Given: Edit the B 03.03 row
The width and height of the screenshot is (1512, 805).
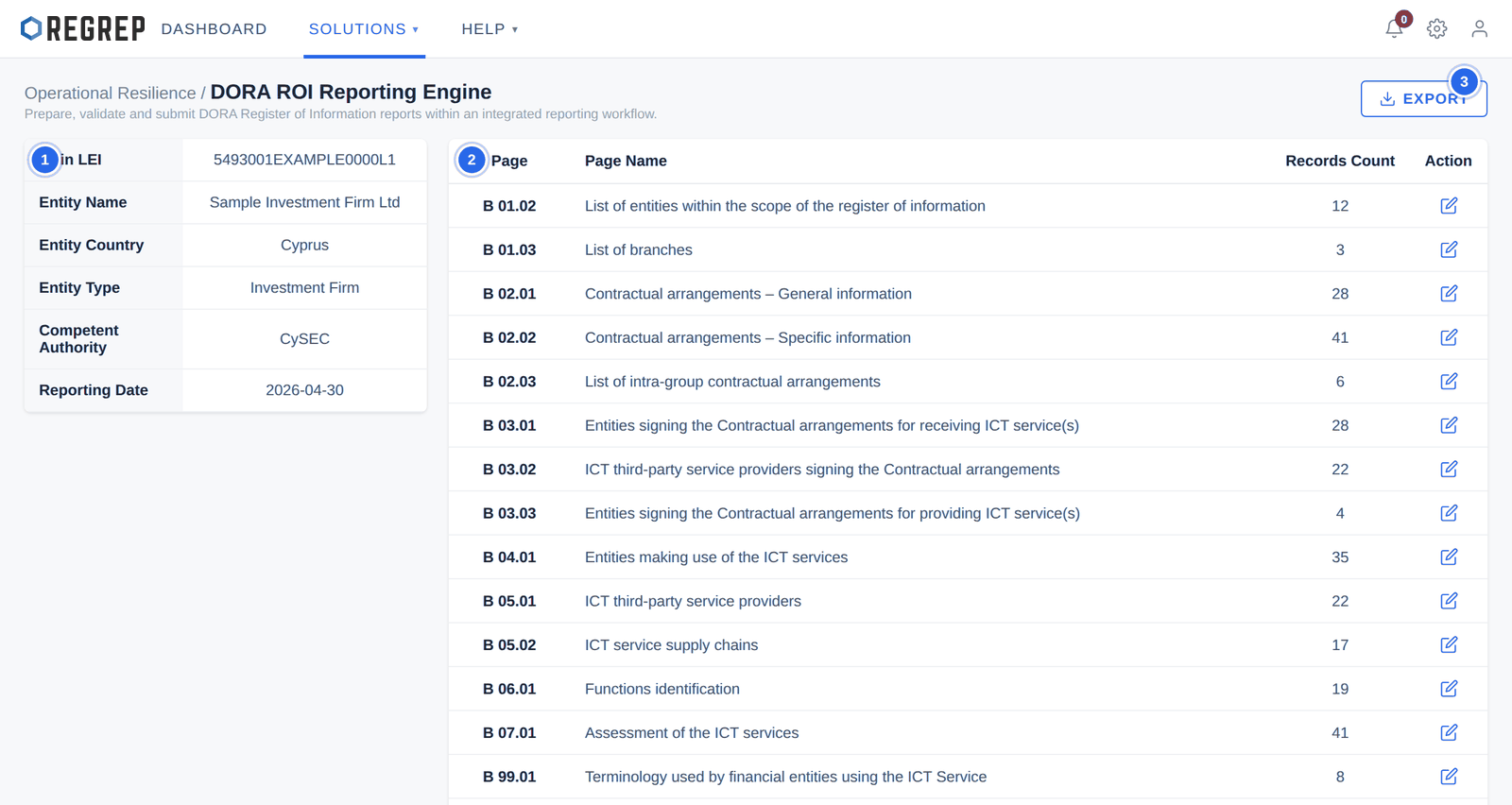Looking at the screenshot, I should coord(1449,513).
